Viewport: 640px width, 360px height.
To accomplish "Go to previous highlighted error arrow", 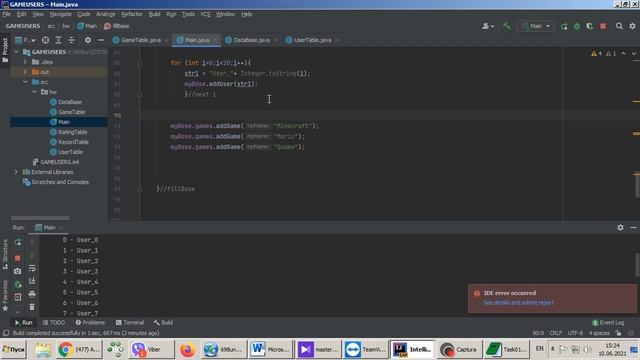I will 623,53.
